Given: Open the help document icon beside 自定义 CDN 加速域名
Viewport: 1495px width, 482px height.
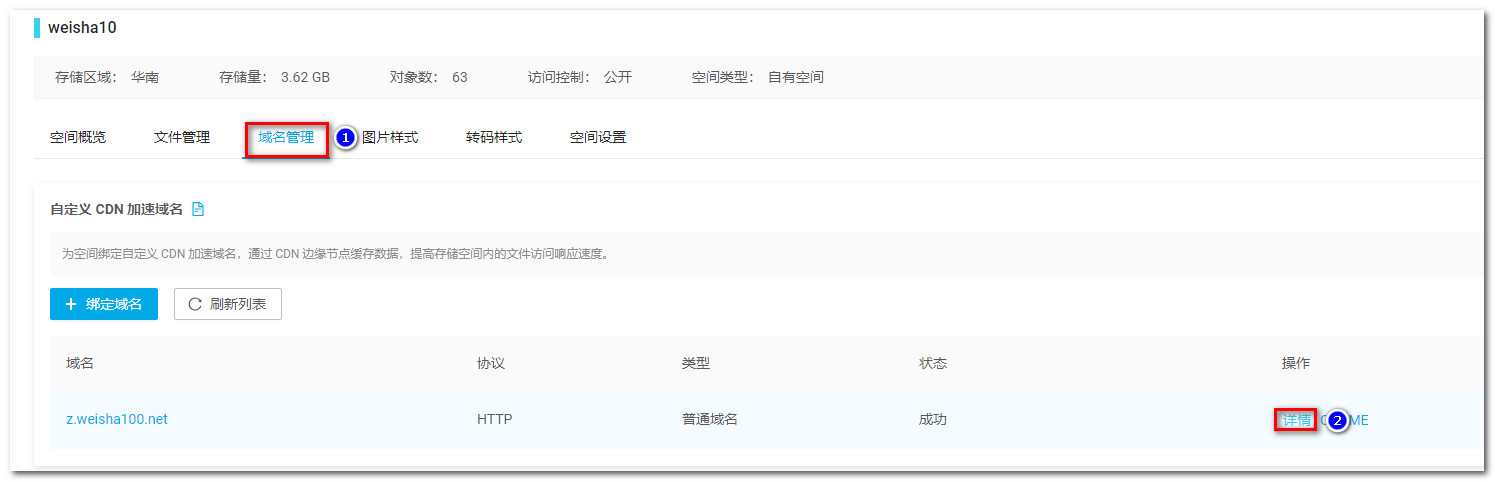Looking at the screenshot, I should (198, 209).
